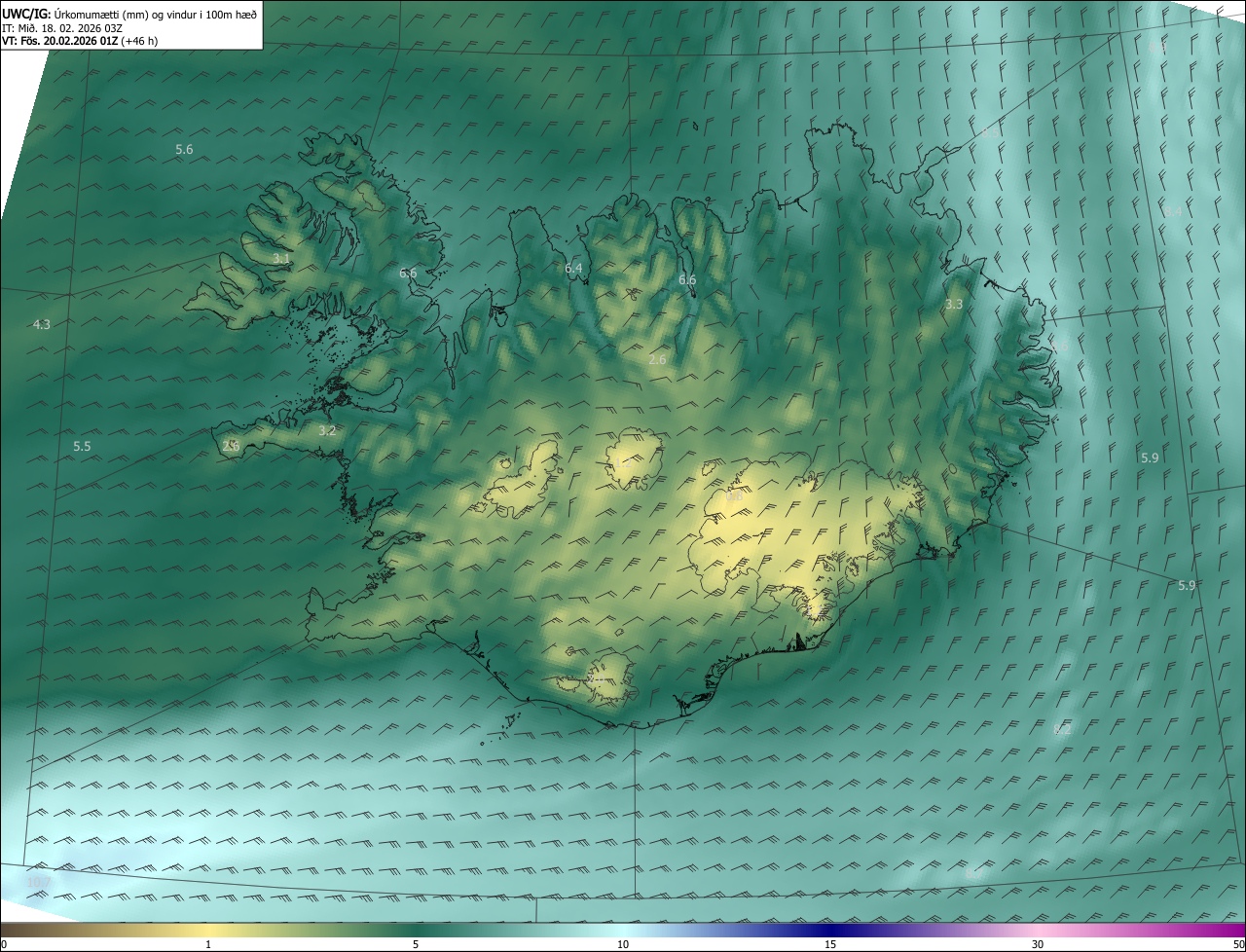Click the 1 label on the color scale

point(208,944)
